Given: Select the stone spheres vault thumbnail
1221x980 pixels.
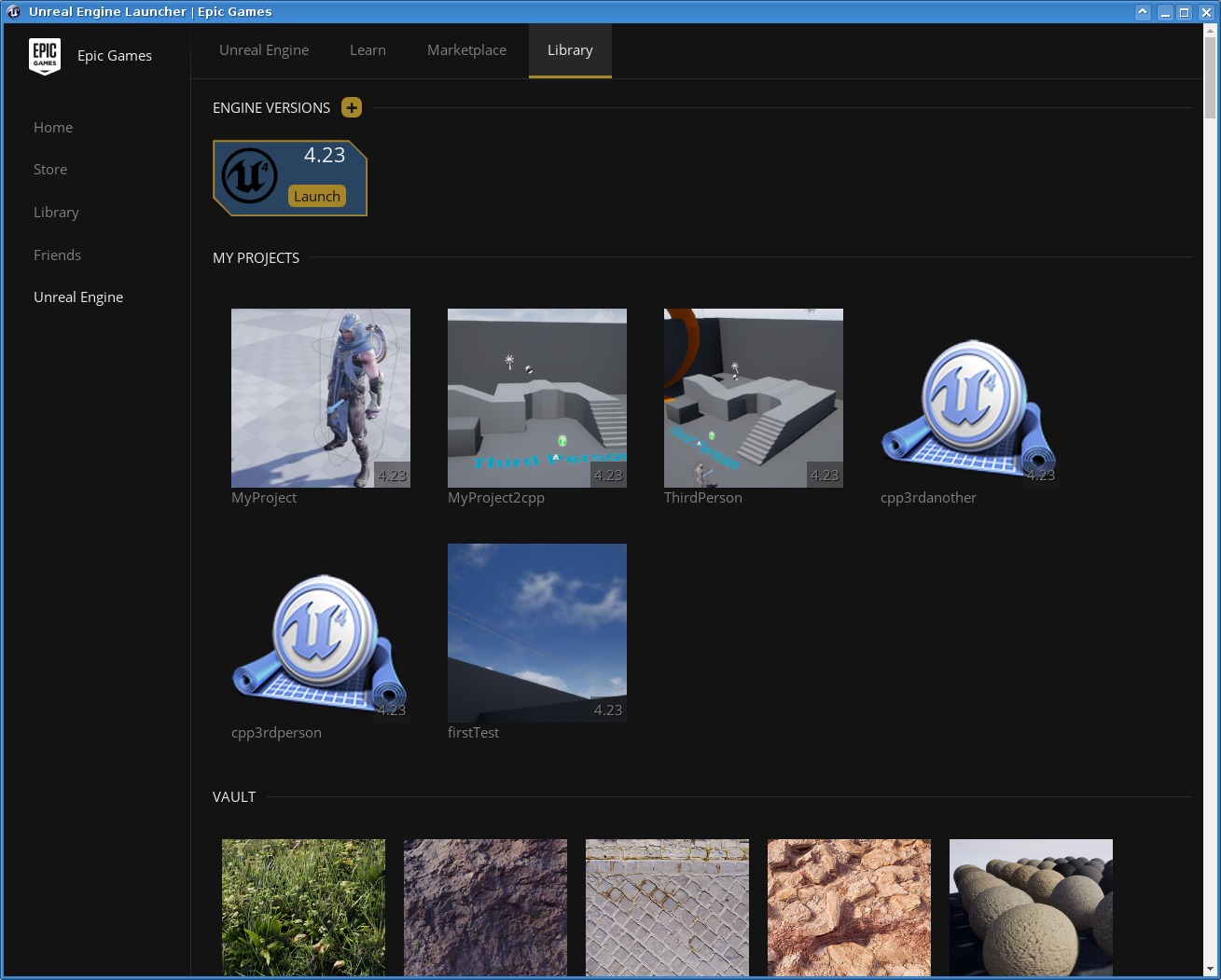Looking at the screenshot, I should 1031,908.
